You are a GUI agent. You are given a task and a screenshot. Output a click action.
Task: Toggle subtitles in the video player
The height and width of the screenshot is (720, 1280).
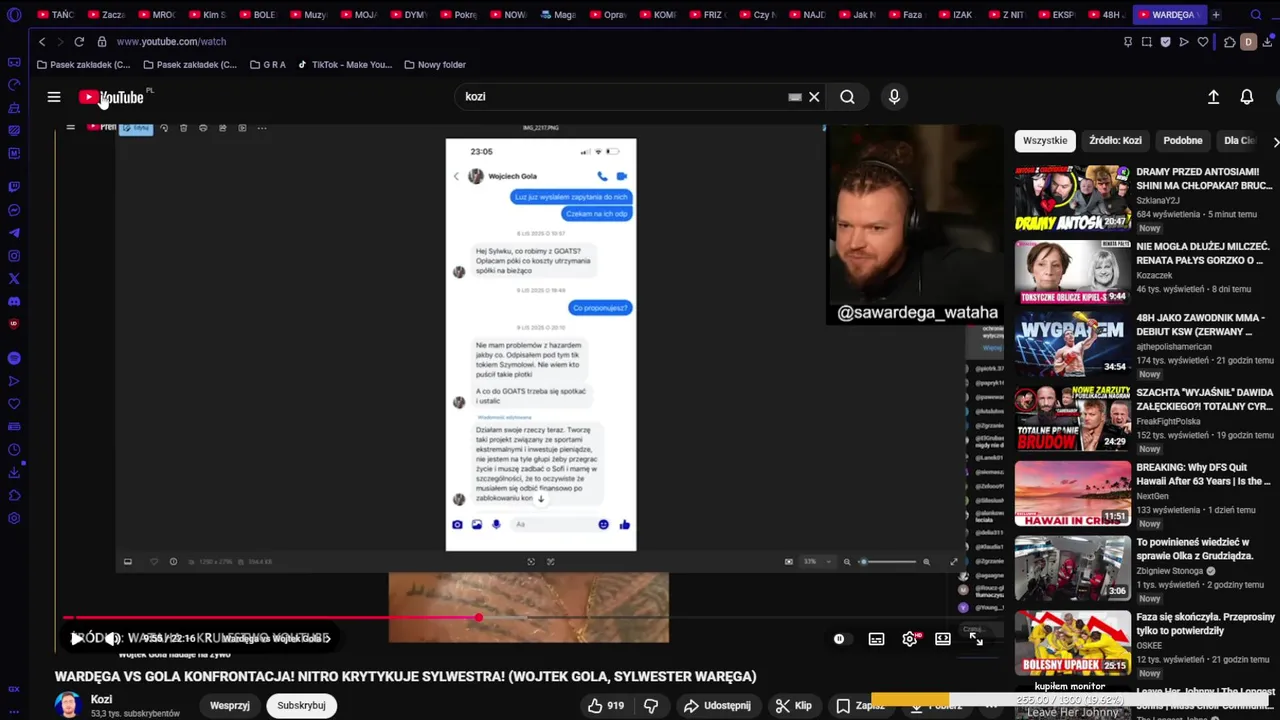coord(876,639)
